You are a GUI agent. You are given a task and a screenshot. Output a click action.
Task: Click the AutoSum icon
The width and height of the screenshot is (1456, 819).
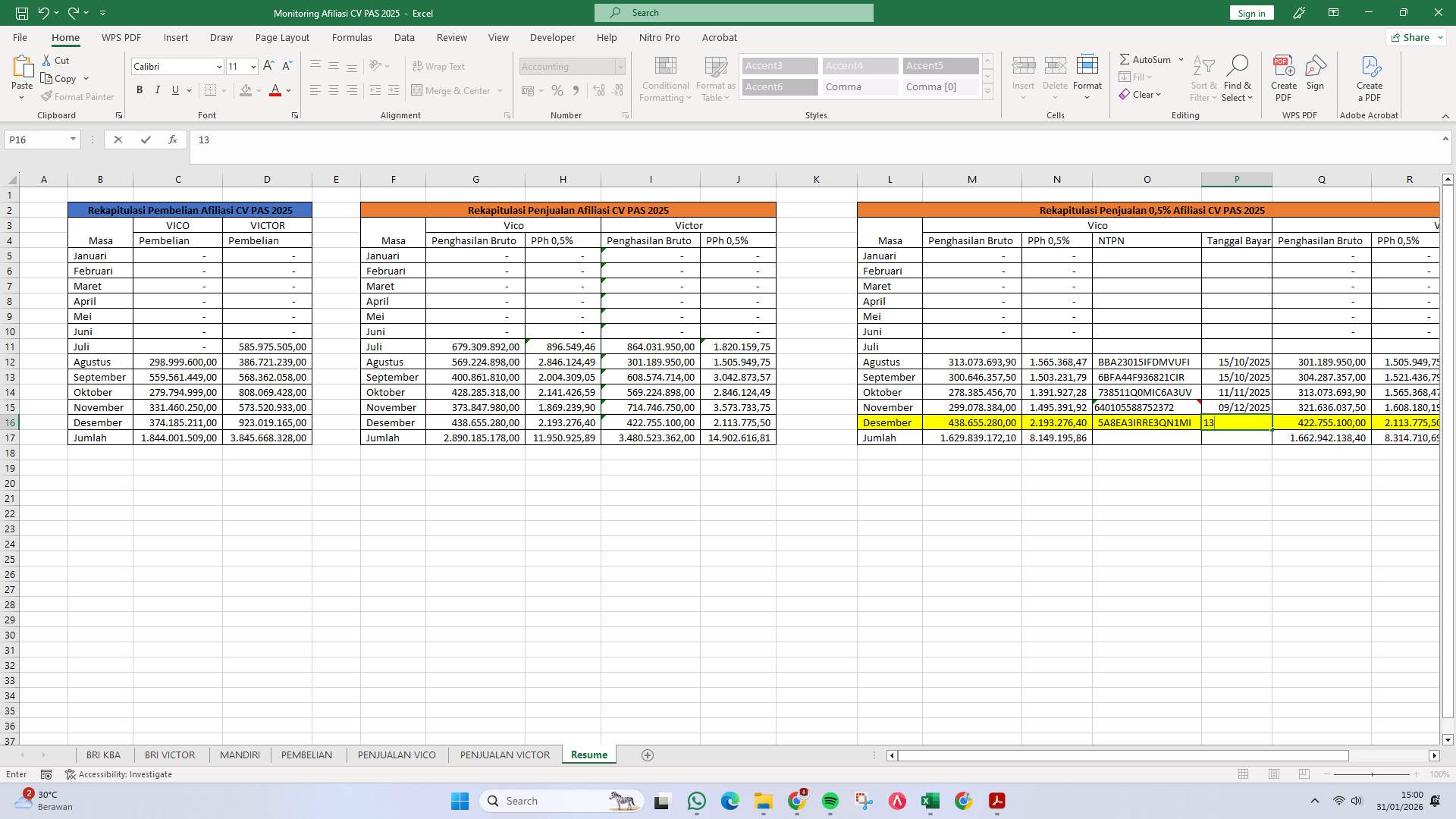(1125, 58)
